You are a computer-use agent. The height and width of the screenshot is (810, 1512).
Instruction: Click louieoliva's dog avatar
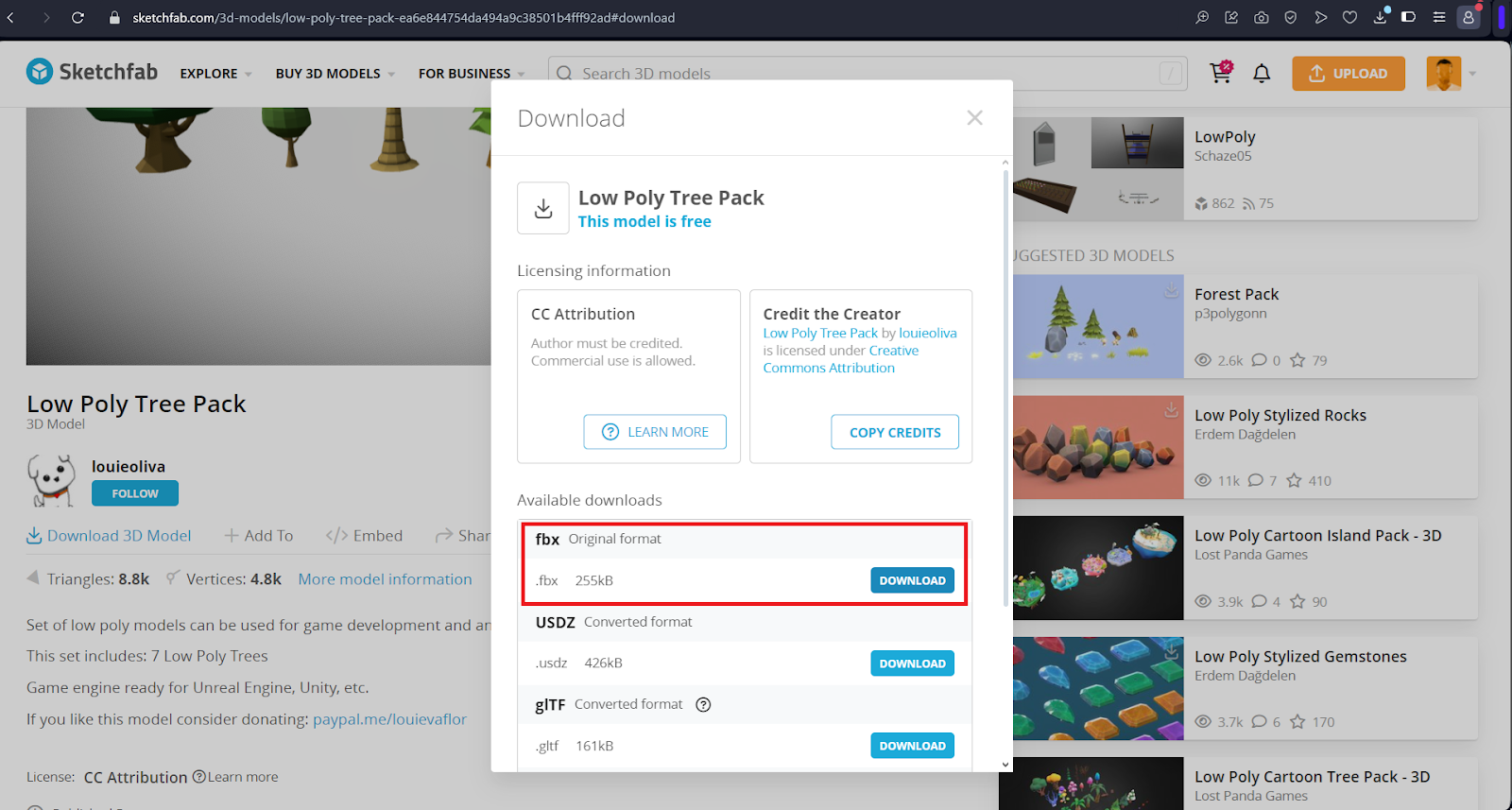point(52,479)
